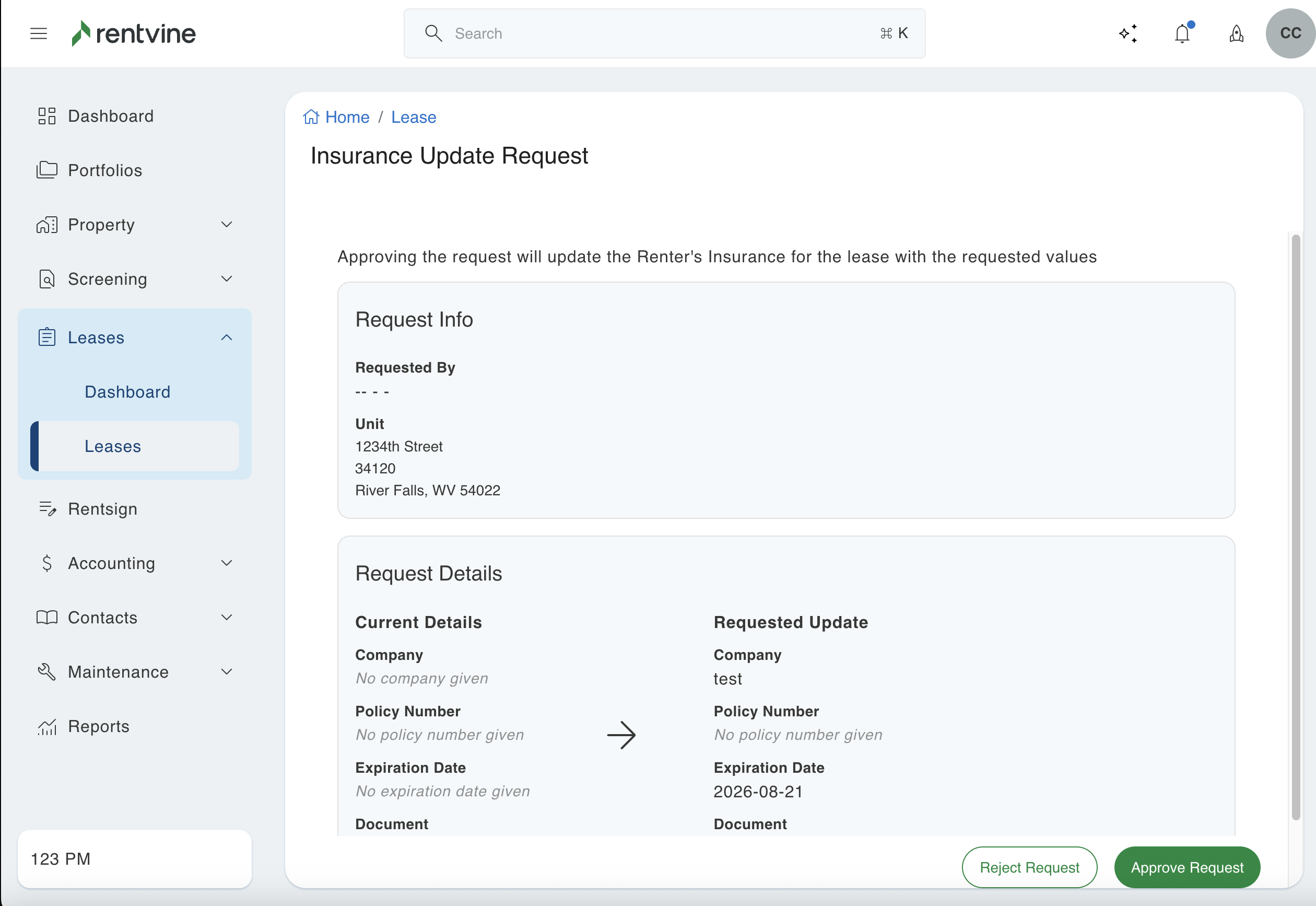This screenshot has width=1316, height=906.
Task: Open the notifications bell
Action: pyautogui.click(x=1182, y=33)
